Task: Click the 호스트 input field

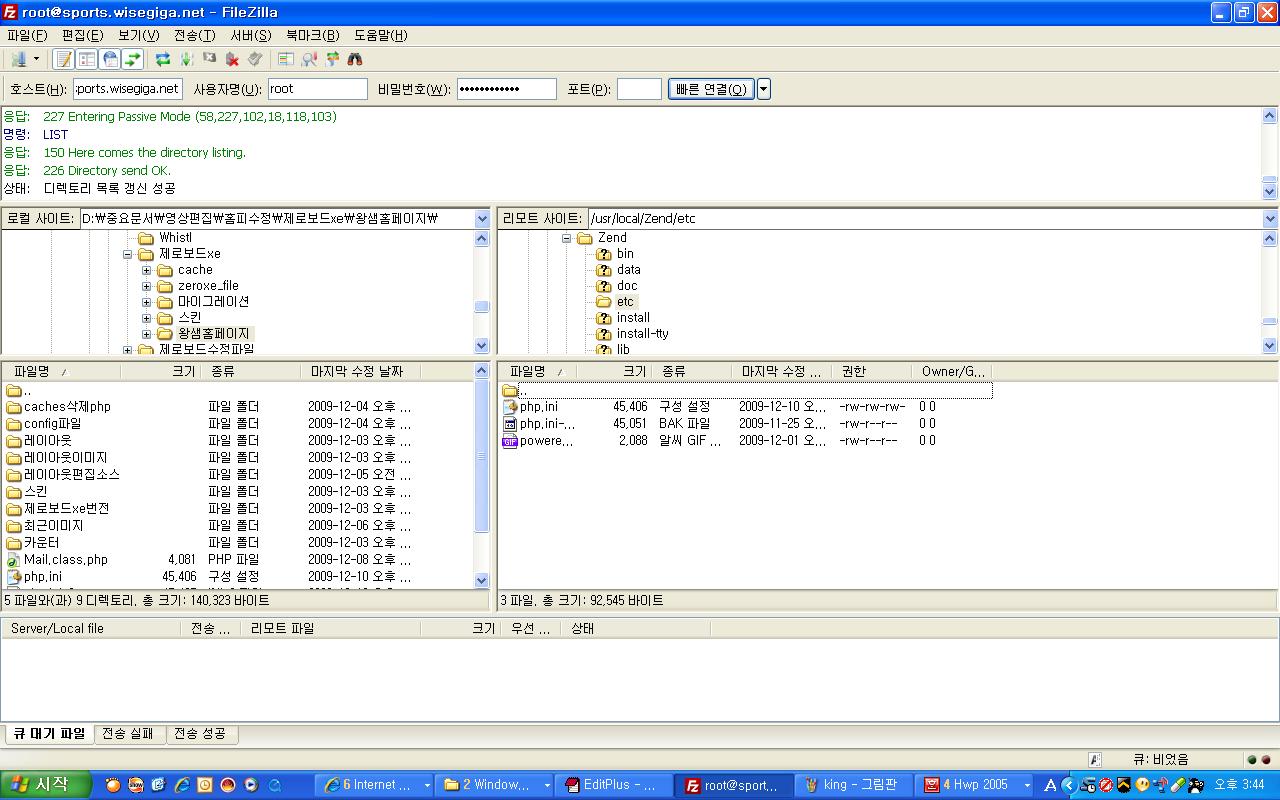Action: [127, 89]
